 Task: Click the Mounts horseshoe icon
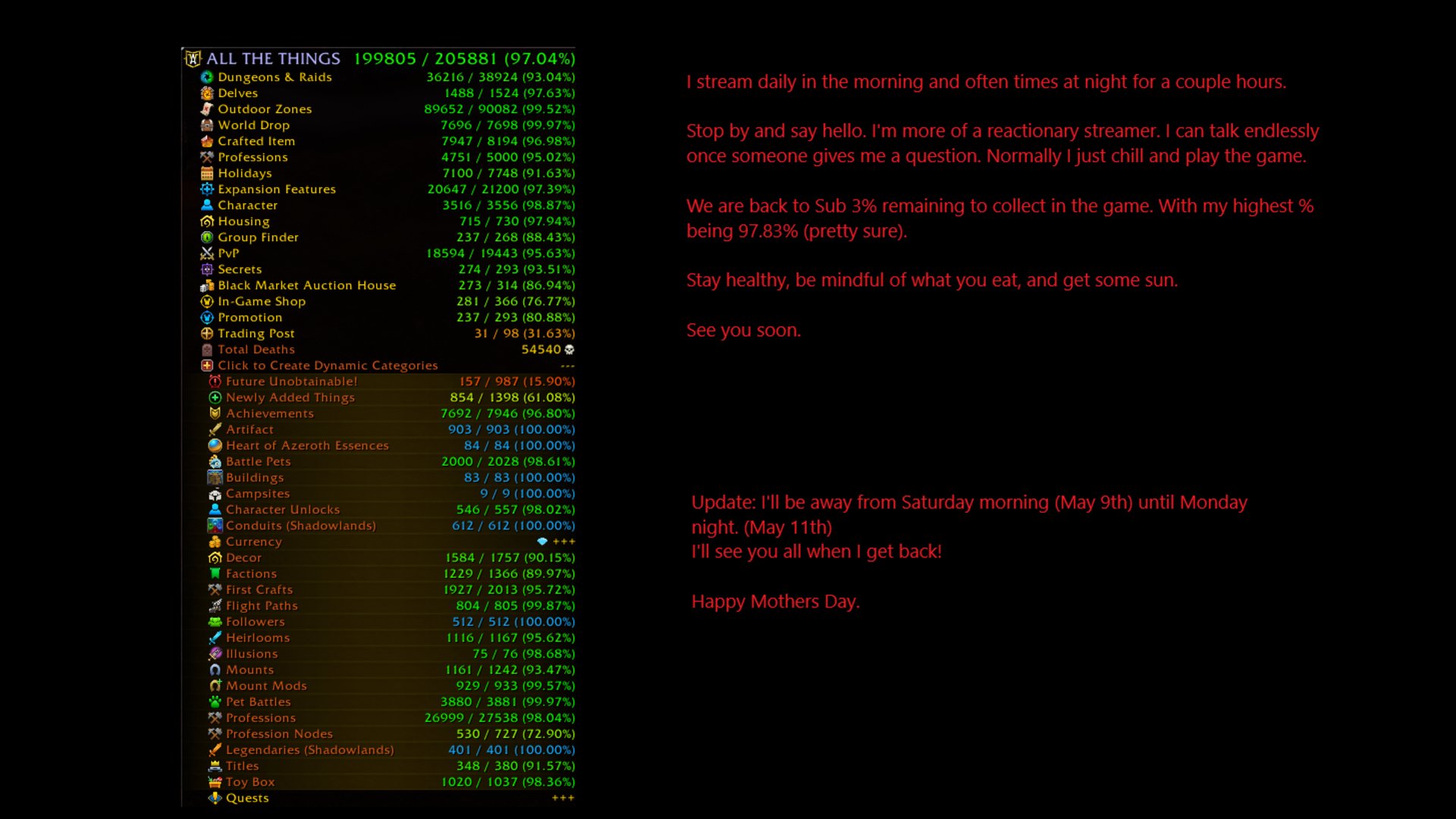click(215, 670)
